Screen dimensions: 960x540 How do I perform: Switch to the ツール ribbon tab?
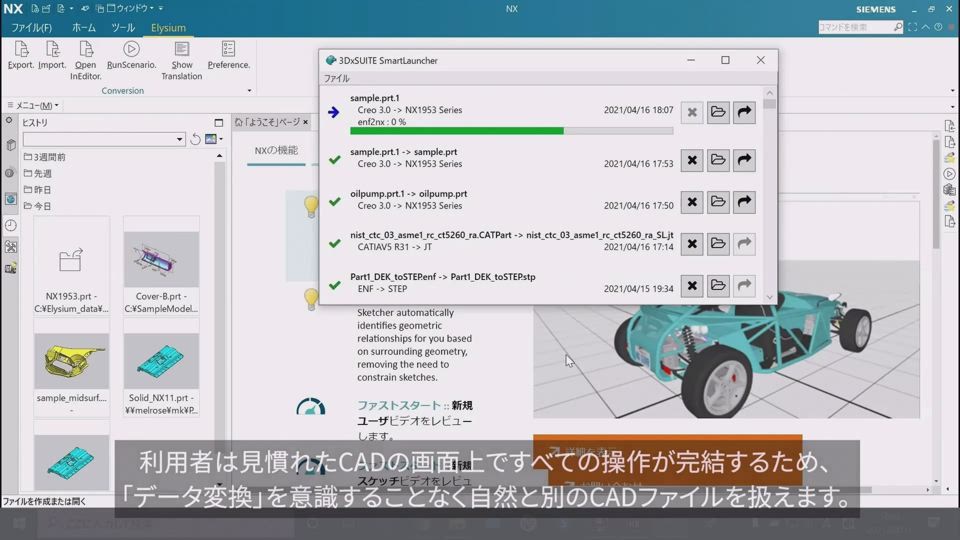coord(123,28)
